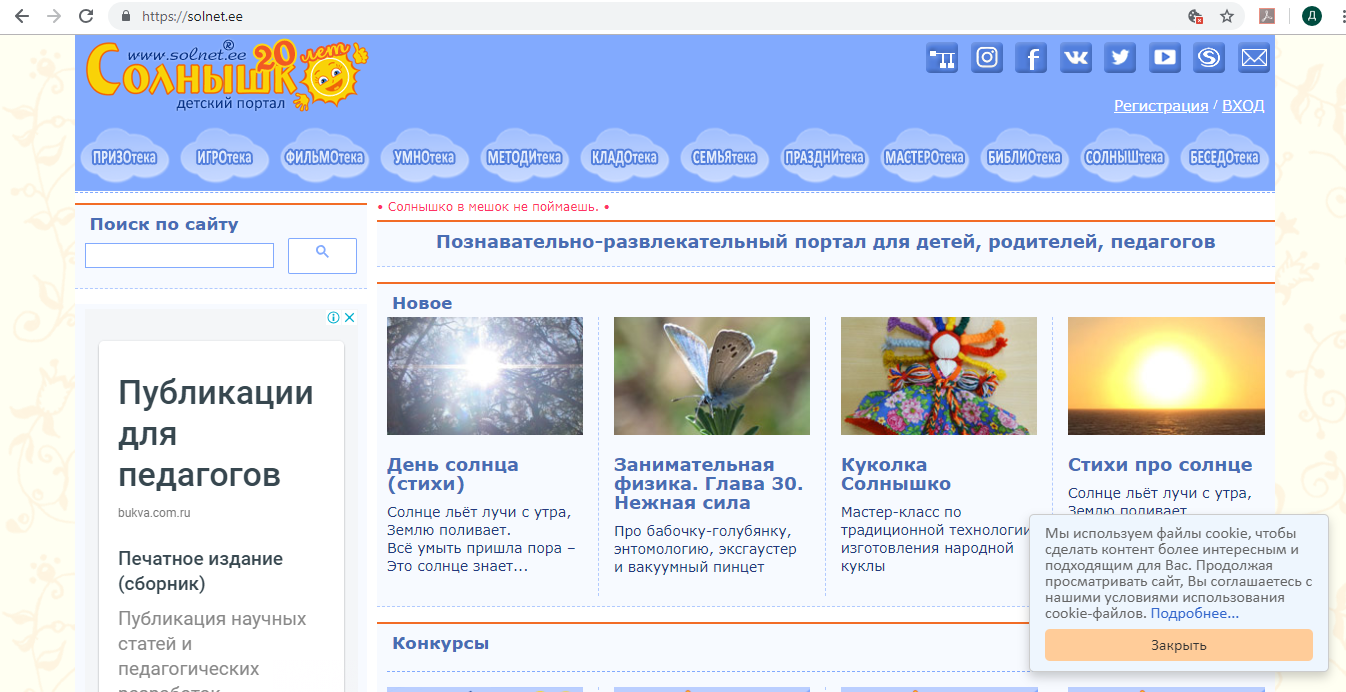Click the ad info icon
This screenshot has height=692, width=1346.
pos(333,318)
